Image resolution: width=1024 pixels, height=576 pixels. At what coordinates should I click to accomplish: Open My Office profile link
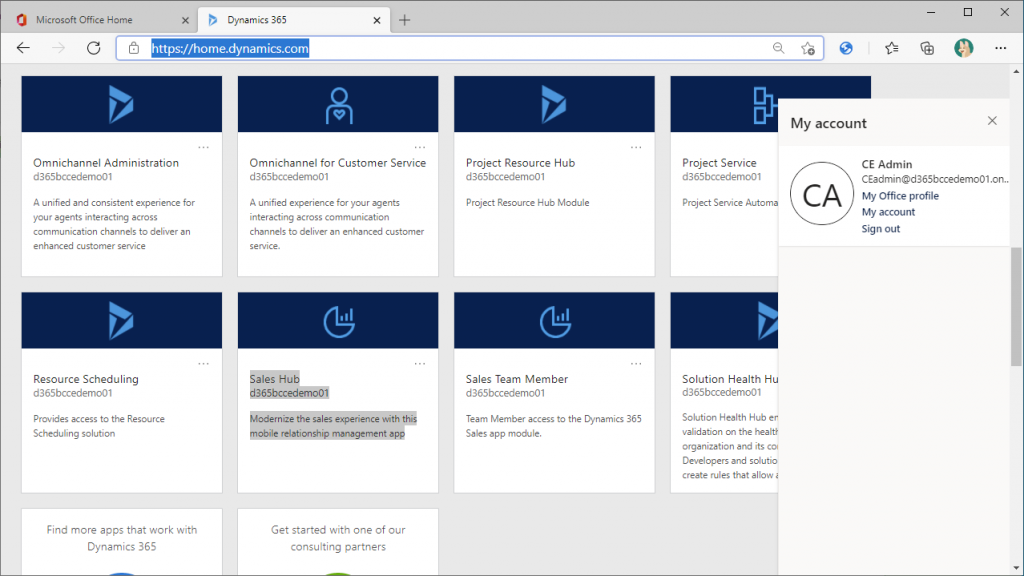[900, 196]
